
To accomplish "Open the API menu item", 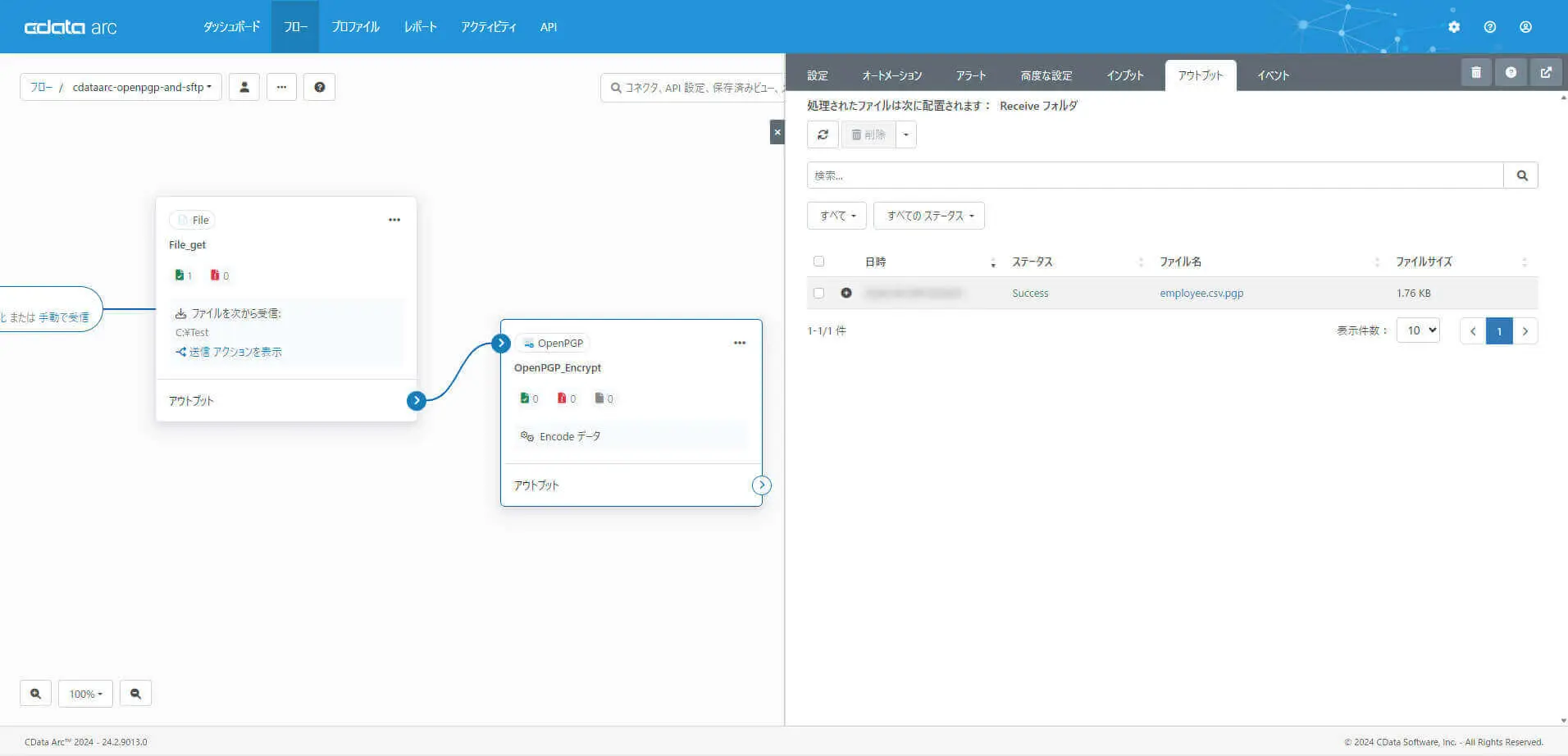I will (549, 27).
